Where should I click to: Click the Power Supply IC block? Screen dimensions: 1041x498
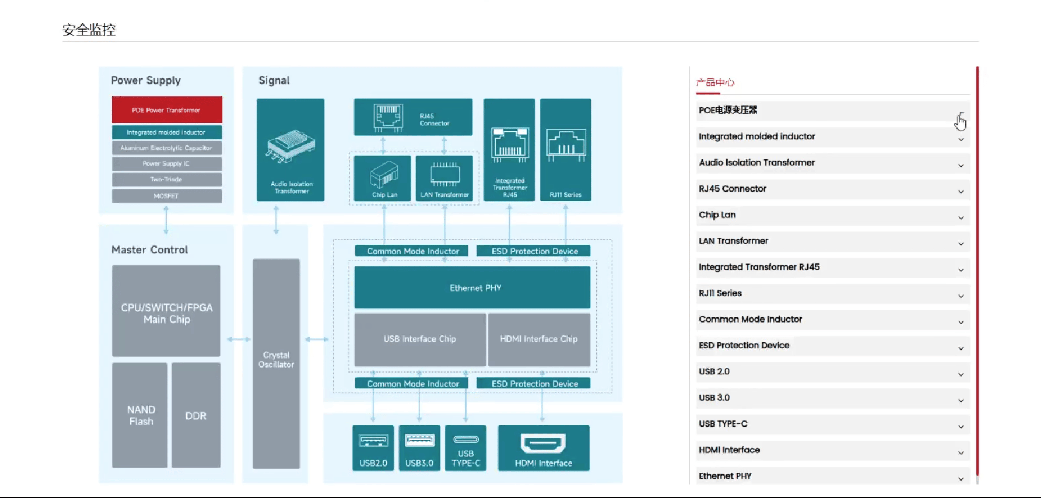(x=167, y=164)
